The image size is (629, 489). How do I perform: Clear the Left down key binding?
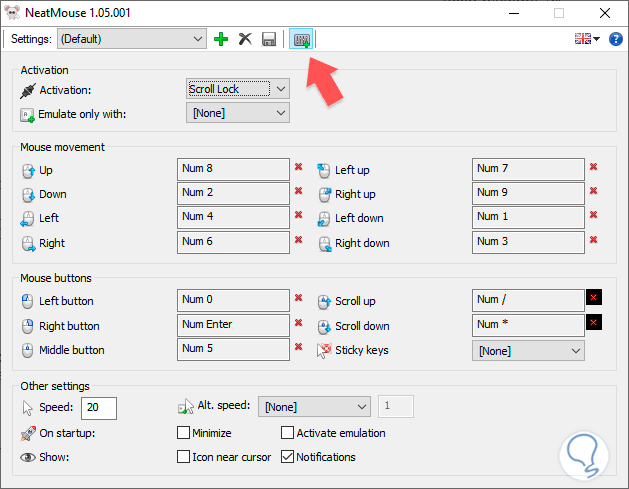coord(594,215)
